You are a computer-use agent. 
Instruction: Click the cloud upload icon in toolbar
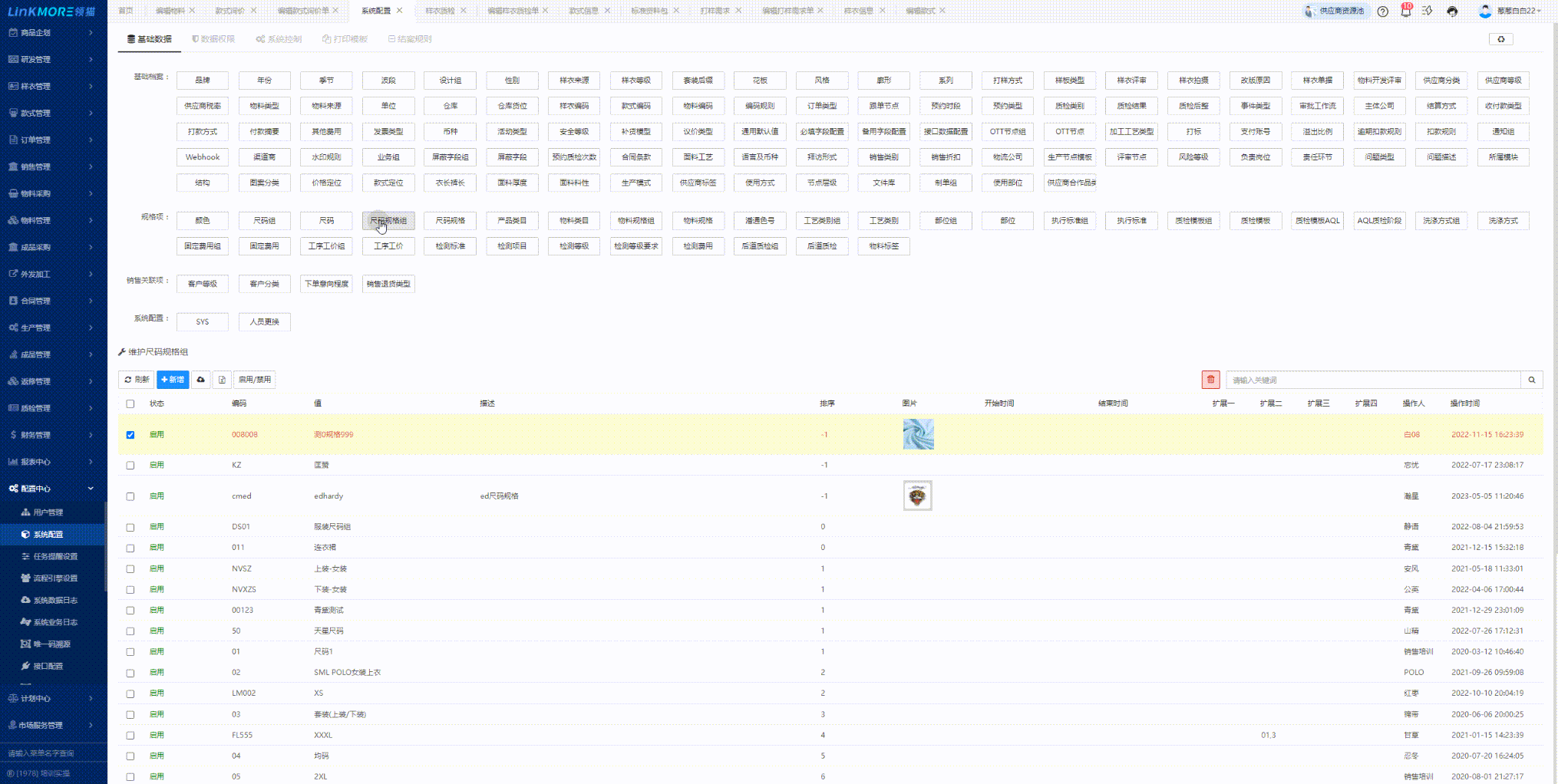(x=201, y=380)
